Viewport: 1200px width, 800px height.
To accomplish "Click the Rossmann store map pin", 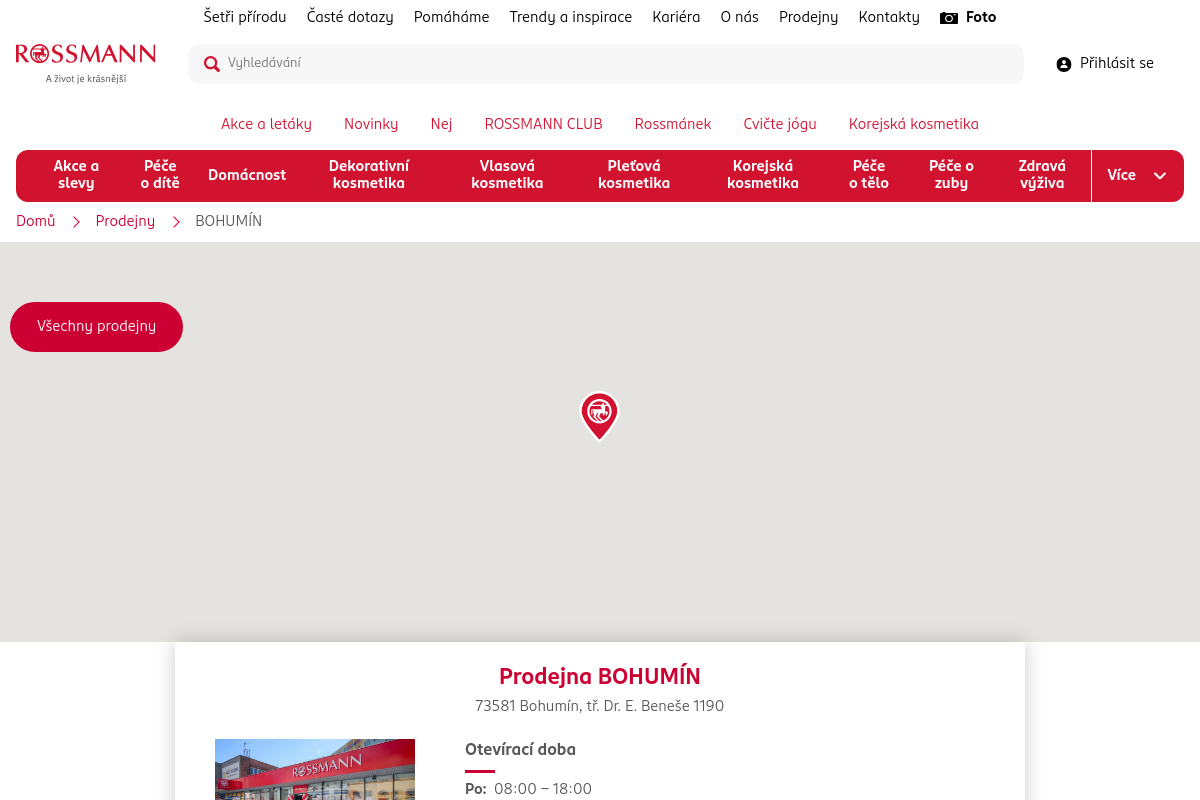I will click(599, 416).
